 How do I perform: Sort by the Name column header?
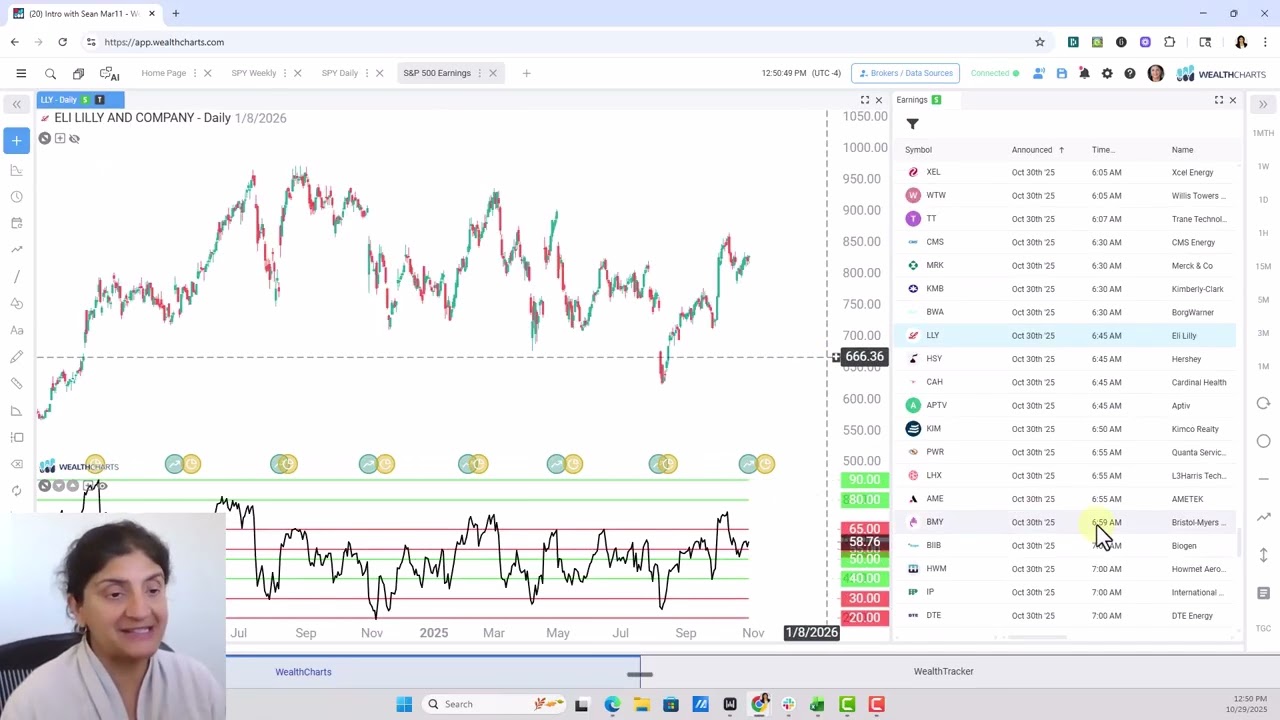(x=1183, y=150)
